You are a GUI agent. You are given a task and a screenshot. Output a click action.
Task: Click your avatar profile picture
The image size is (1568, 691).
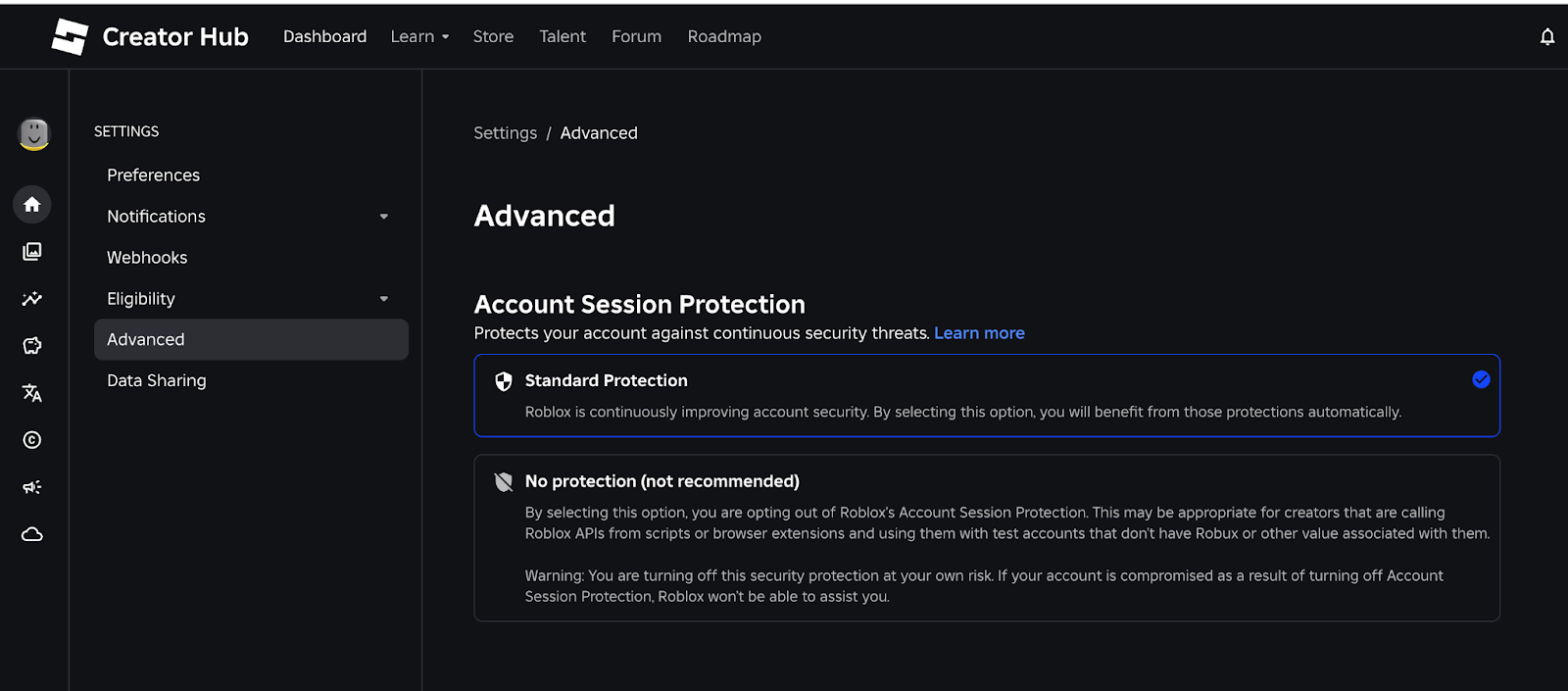[x=32, y=135]
